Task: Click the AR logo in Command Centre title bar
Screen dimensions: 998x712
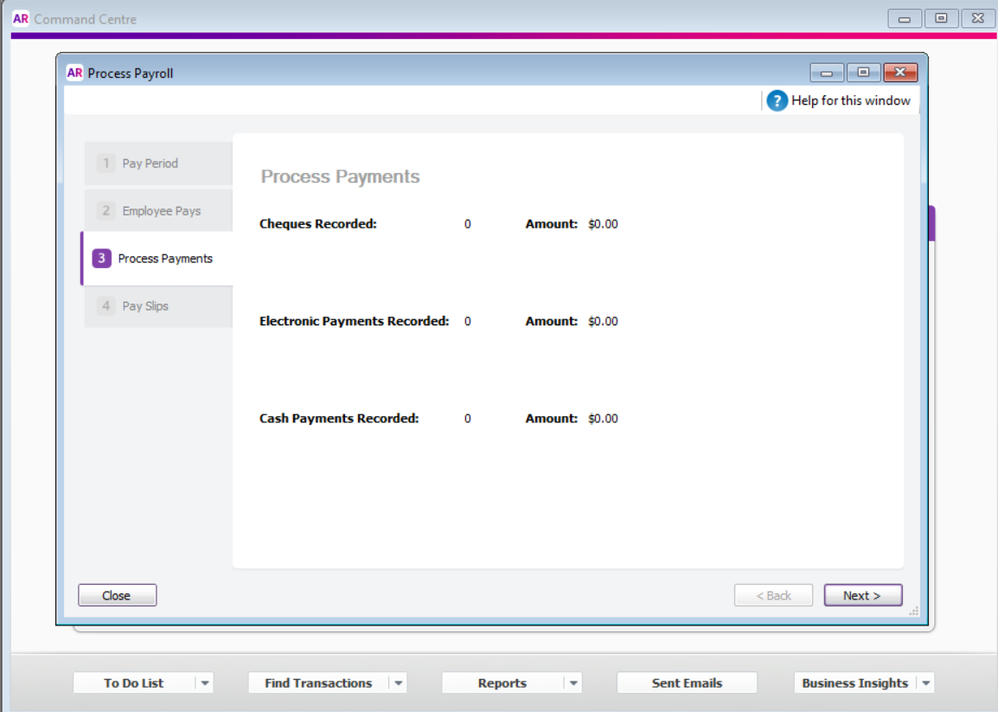Action: [20, 19]
